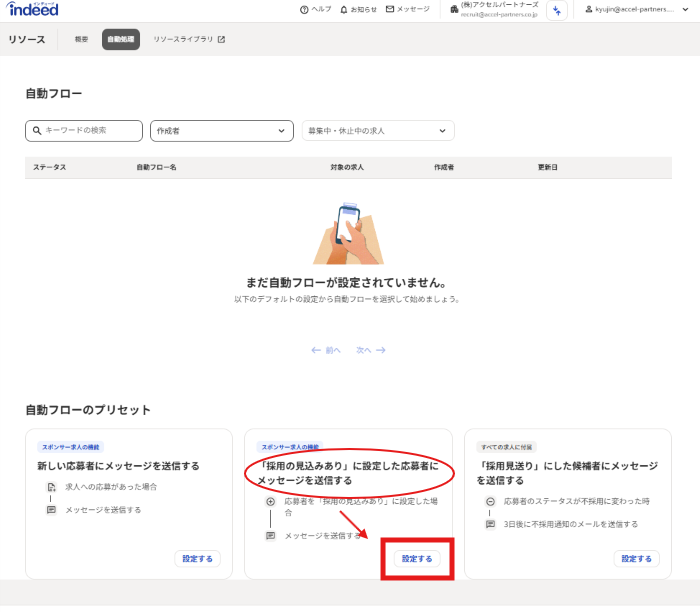This screenshot has width=700, height=612.
Task: Click 設定する for 採用見送り preset
Action: pos(637,558)
